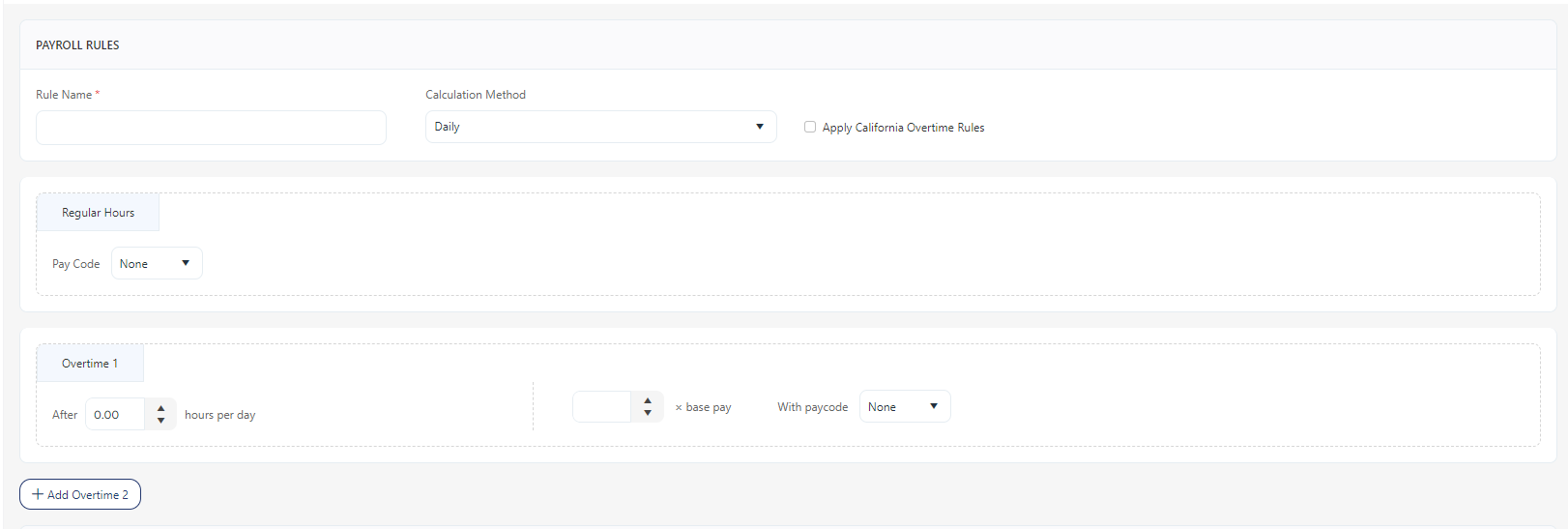The height and width of the screenshot is (529, 1568).
Task: Enable Apply California Overtime Rules checkbox
Action: tap(810, 127)
